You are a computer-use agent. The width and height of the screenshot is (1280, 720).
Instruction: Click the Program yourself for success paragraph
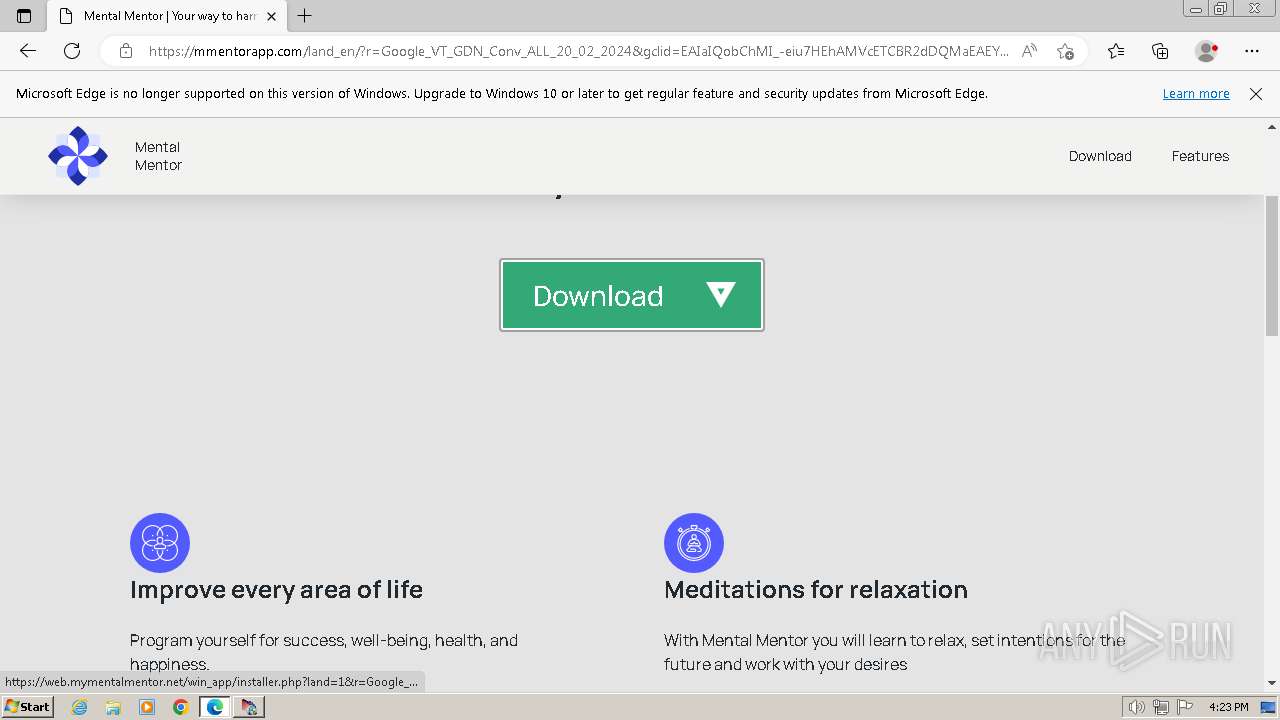(x=324, y=652)
